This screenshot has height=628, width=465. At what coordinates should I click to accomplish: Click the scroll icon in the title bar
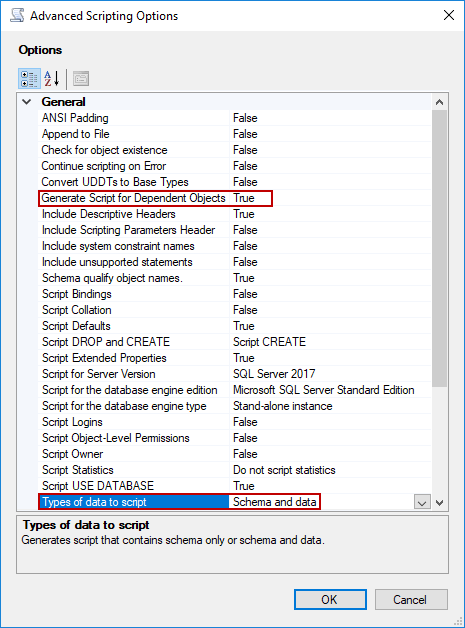coord(17,15)
